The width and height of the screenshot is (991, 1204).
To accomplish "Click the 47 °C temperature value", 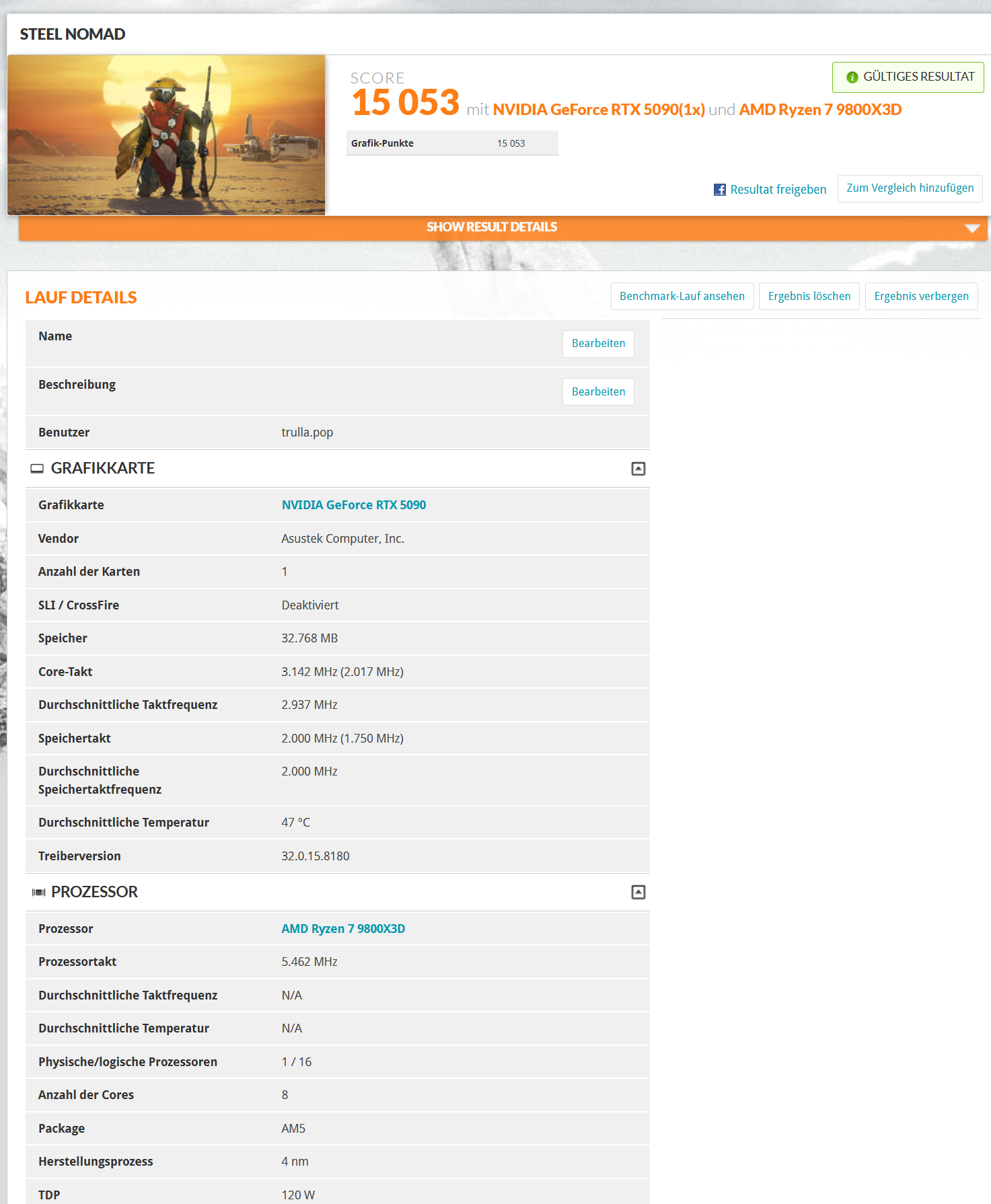I will coord(295,823).
